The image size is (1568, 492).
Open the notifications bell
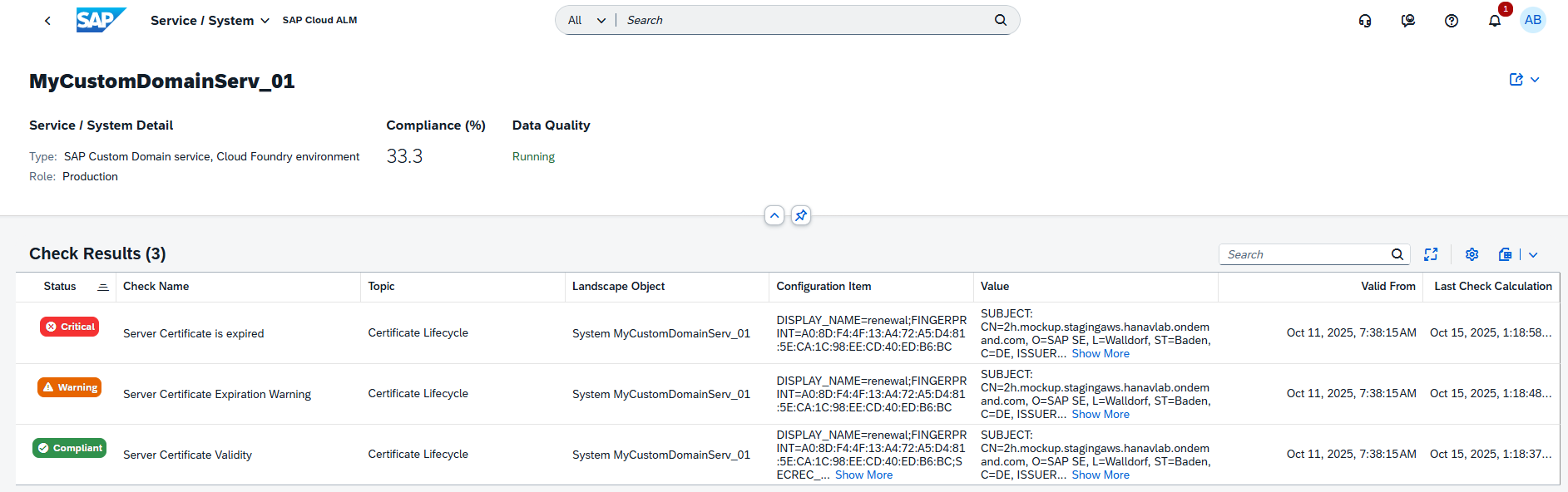[1495, 21]
